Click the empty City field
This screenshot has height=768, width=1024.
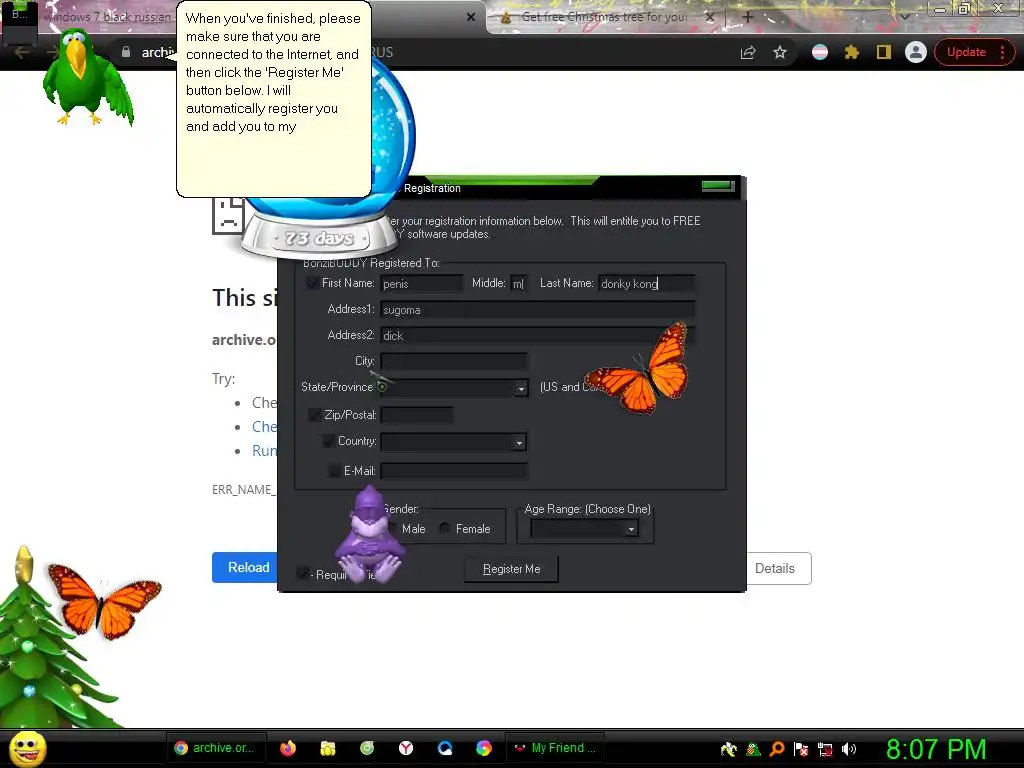(x=454, y=361)
